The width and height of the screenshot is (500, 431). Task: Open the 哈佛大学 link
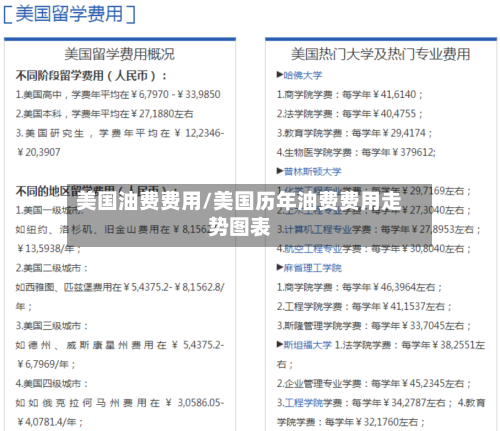(303, 75)
